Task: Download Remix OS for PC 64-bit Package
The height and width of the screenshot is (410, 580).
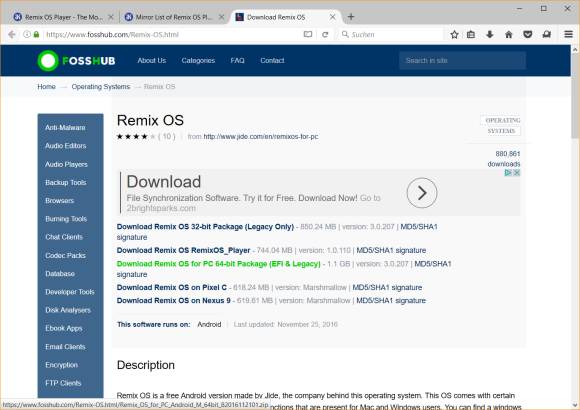Action: [219, 264]
